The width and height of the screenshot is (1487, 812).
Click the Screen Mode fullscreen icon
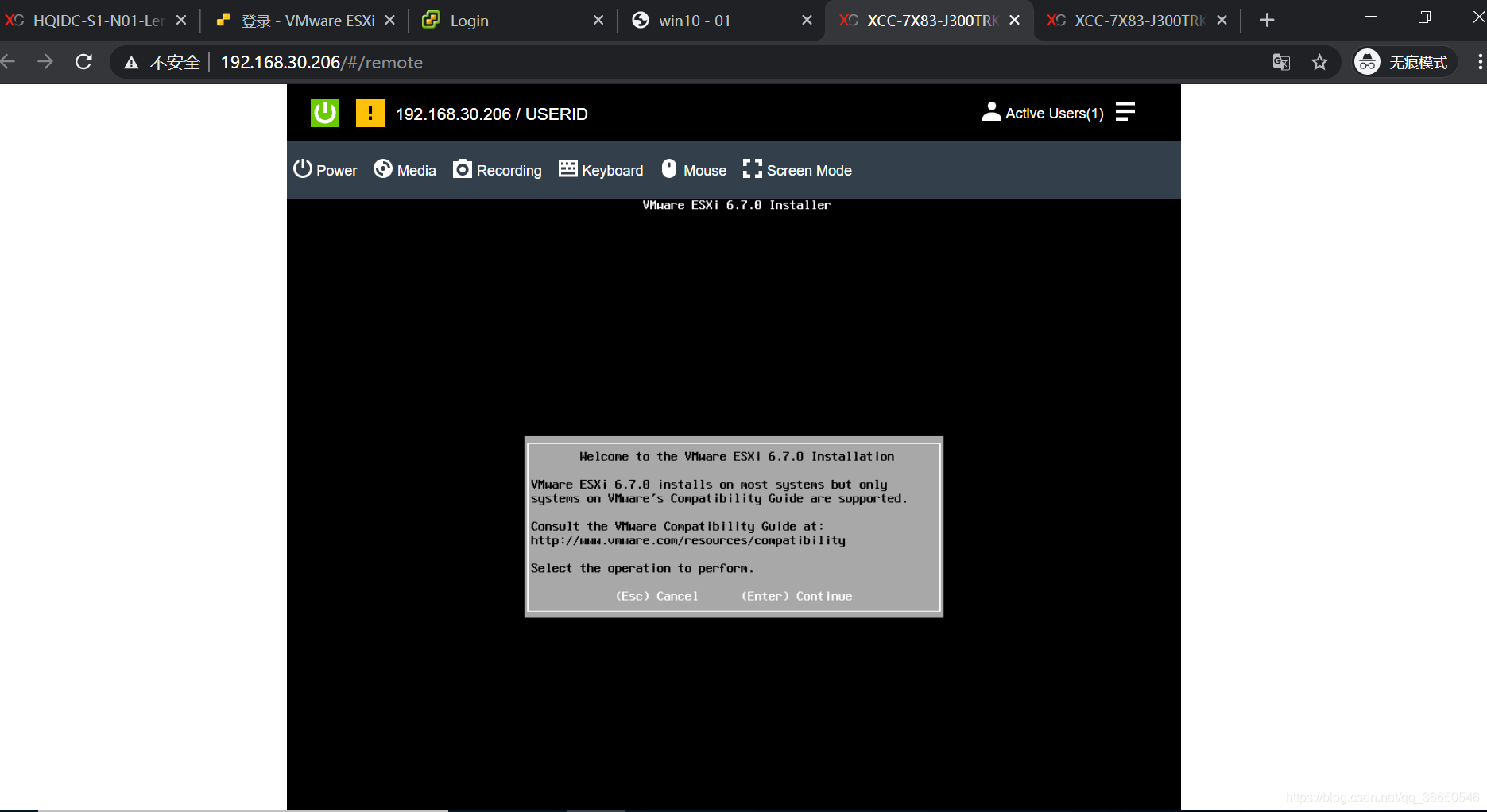click(x=753, y=168)
